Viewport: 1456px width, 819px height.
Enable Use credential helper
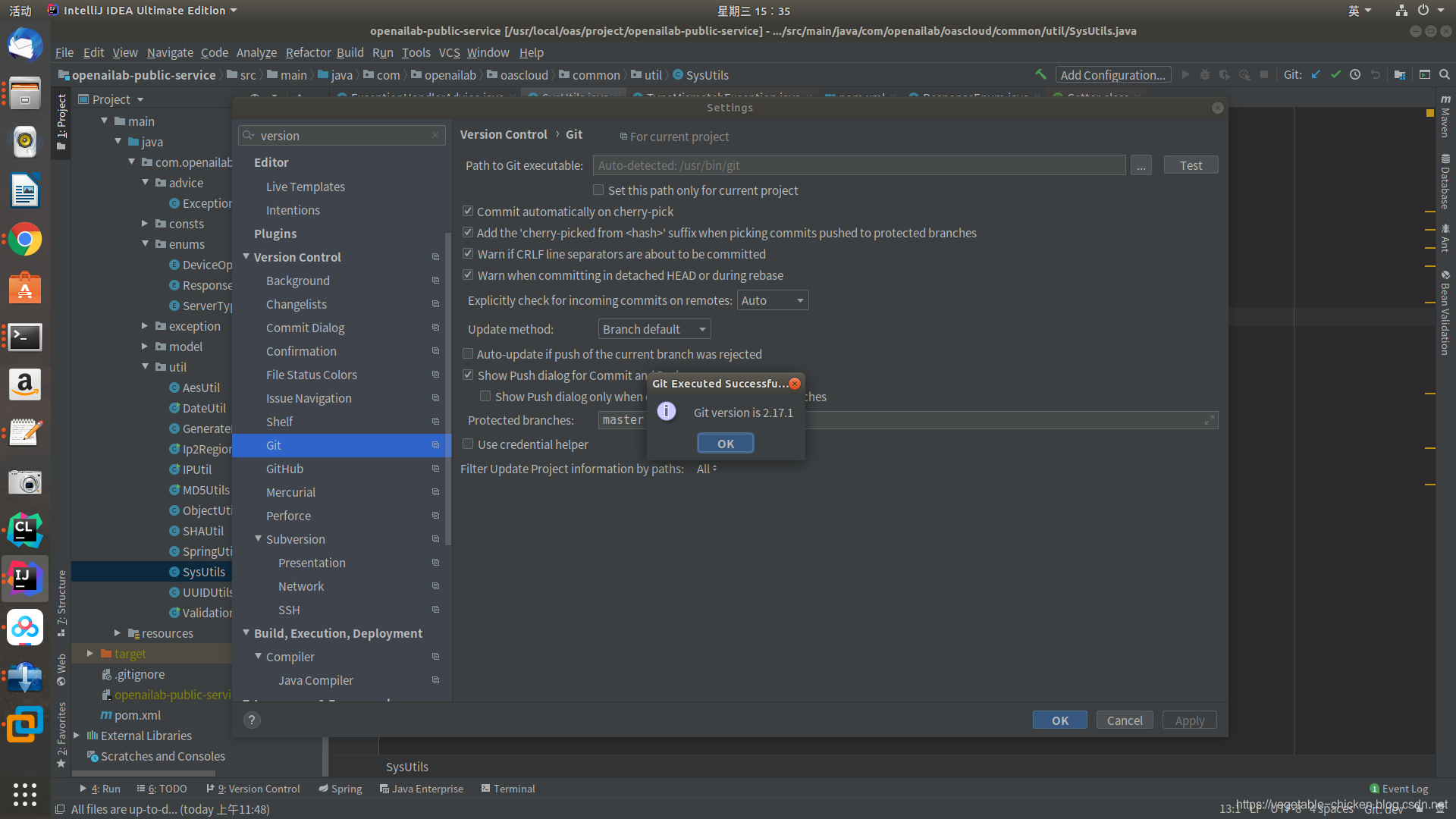tap(468, 444)
